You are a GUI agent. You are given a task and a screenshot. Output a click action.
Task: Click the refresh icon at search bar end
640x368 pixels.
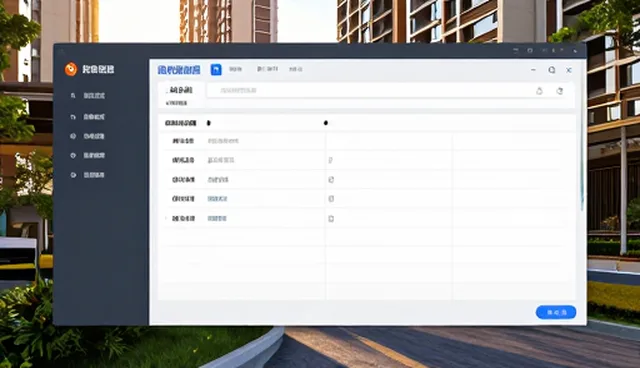coord(560,91)
